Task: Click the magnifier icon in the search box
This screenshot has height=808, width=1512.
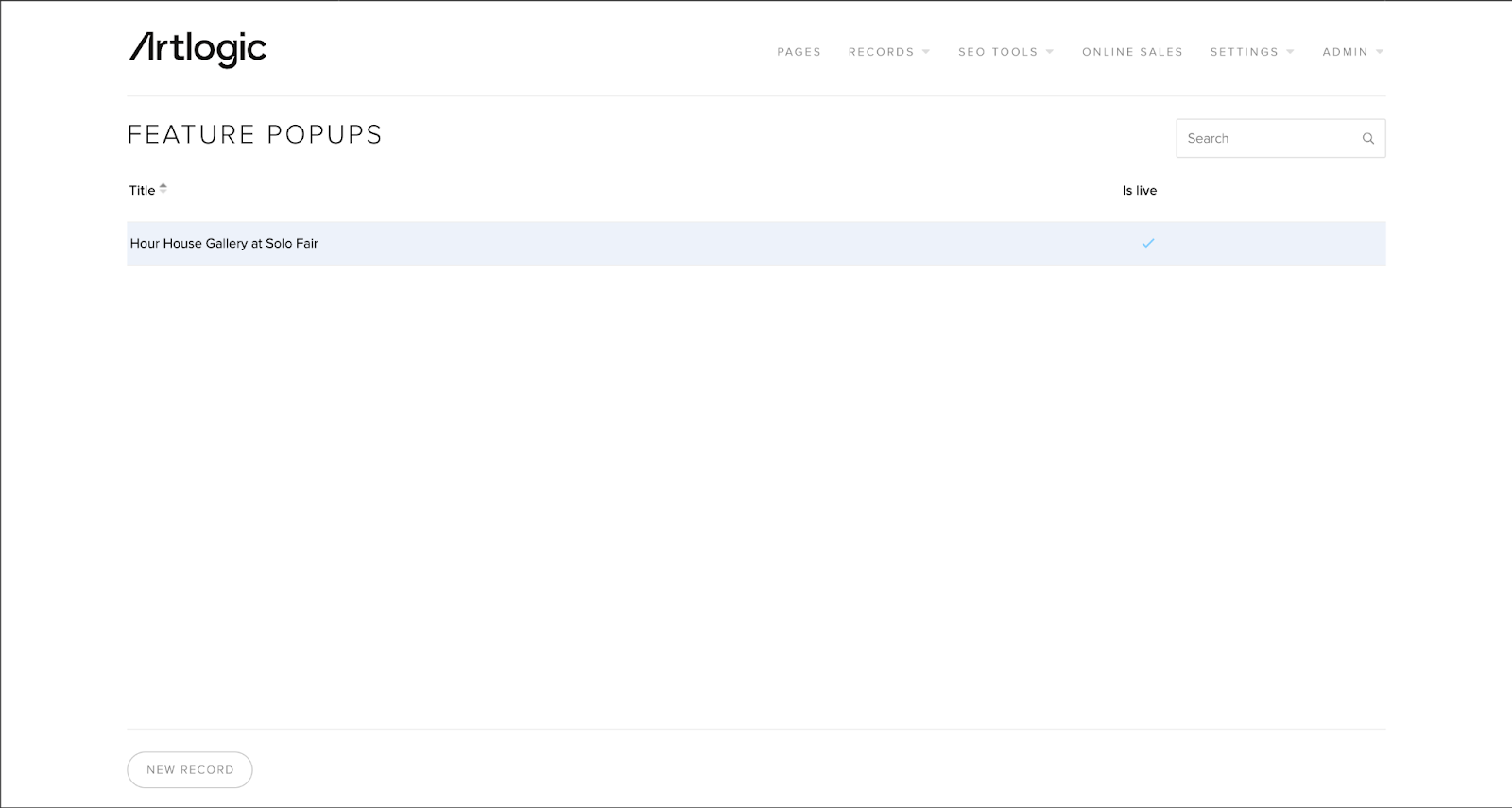Action: (1367, 139)
